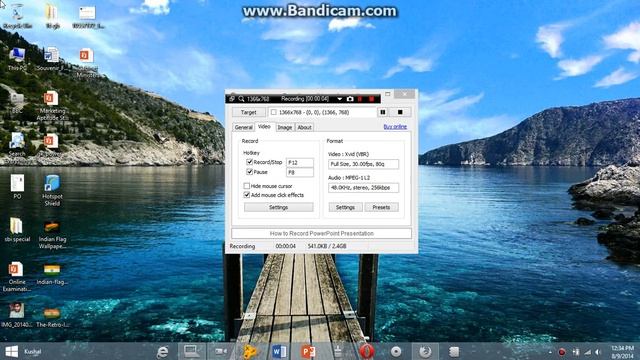
Task: Launch Hotspot Shield from desktop
Action: click(52, 190)
